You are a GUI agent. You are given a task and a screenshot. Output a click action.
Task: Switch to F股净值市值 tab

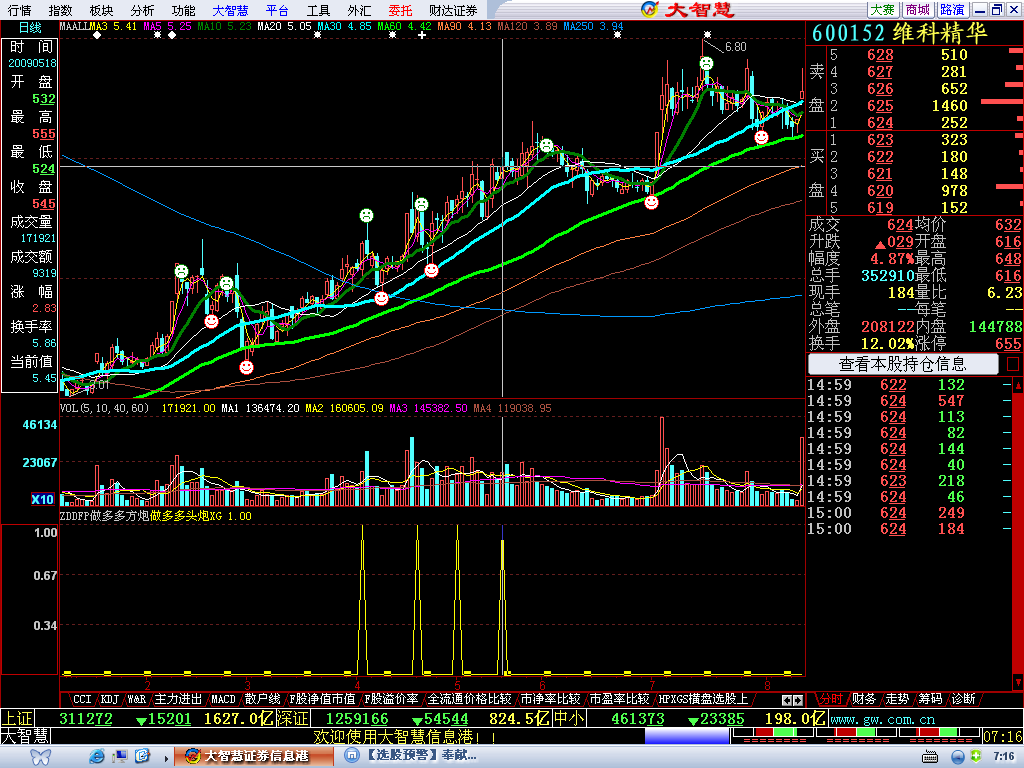(x=322, y=699)
